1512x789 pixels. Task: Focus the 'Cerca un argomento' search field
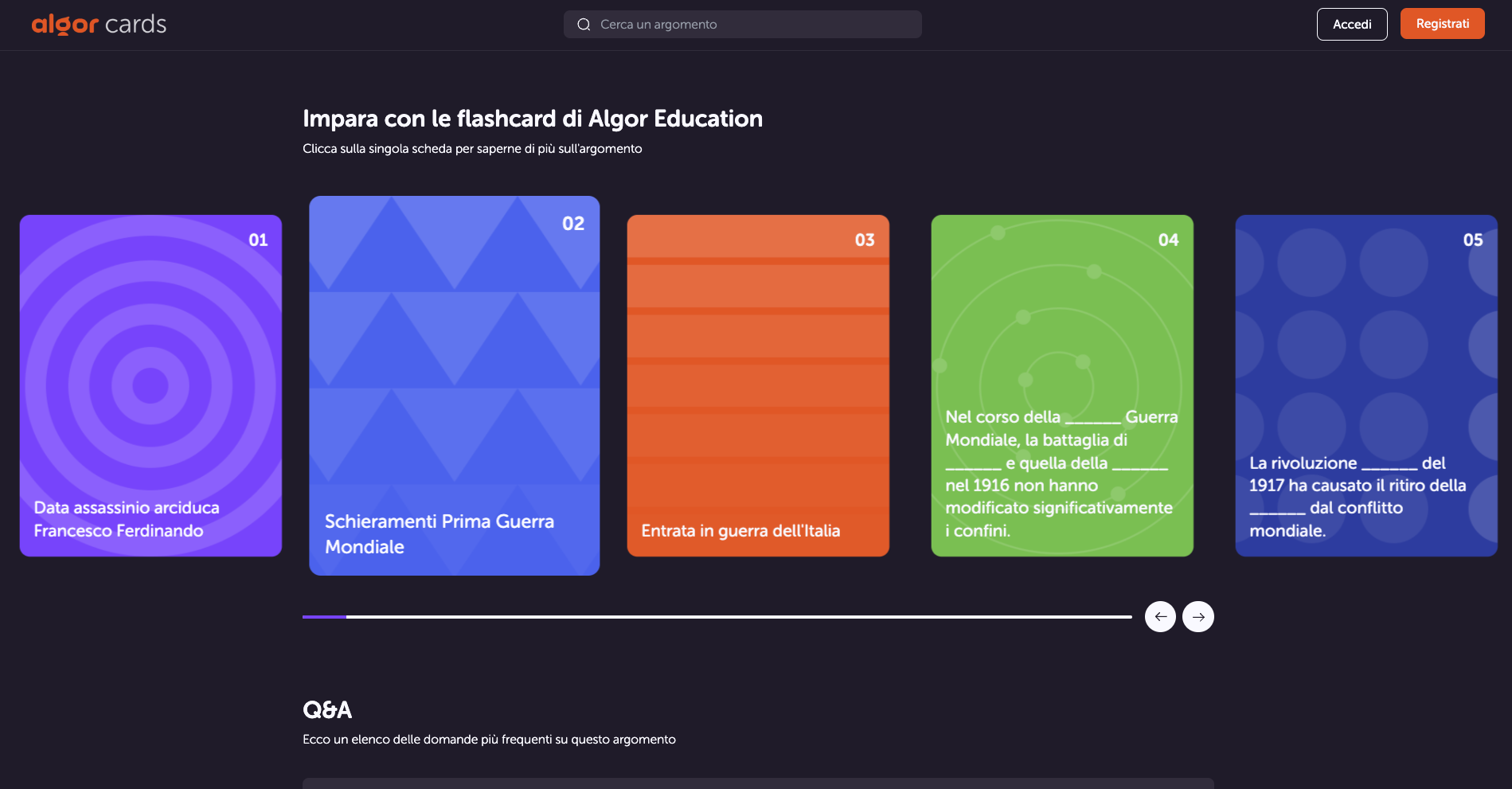click(x=743, y=25)
